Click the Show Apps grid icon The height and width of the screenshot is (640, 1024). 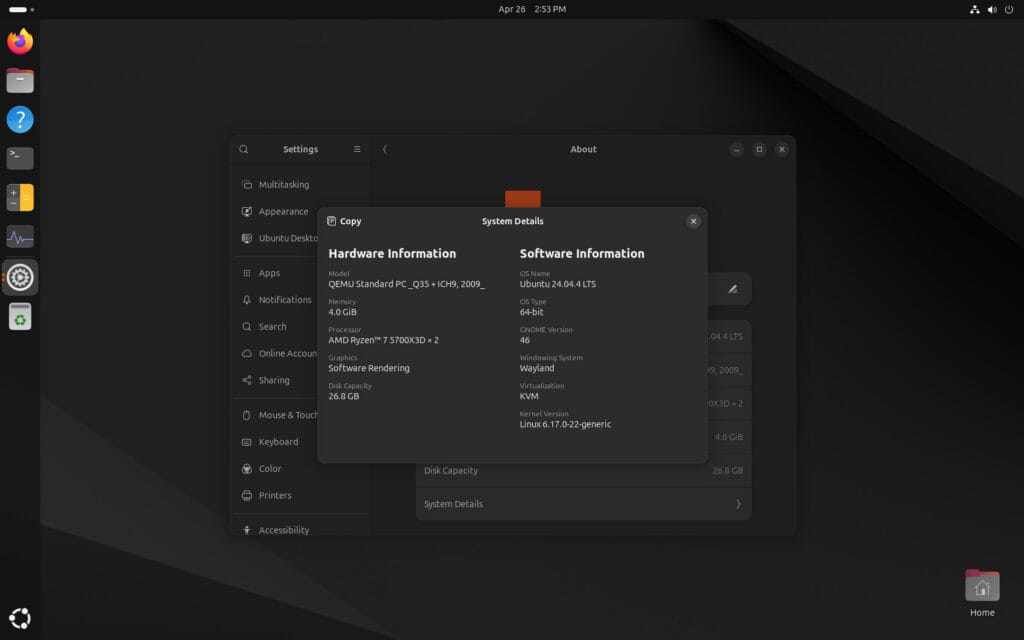coord(20,617)
